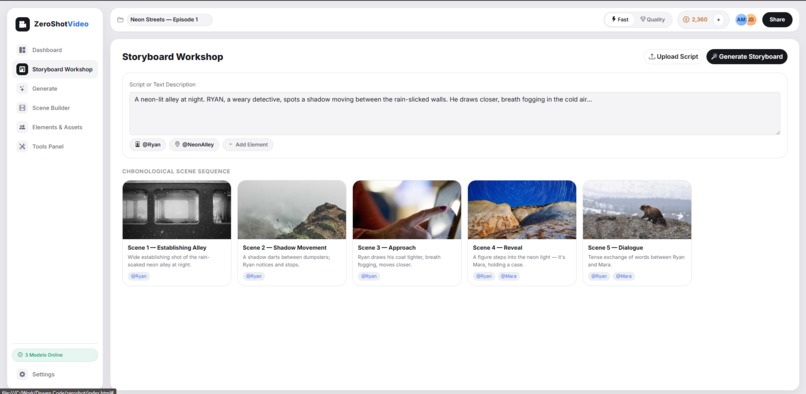Click the Share button
The height and width of the screenshot is (394, 806).
tap(777, 20)
